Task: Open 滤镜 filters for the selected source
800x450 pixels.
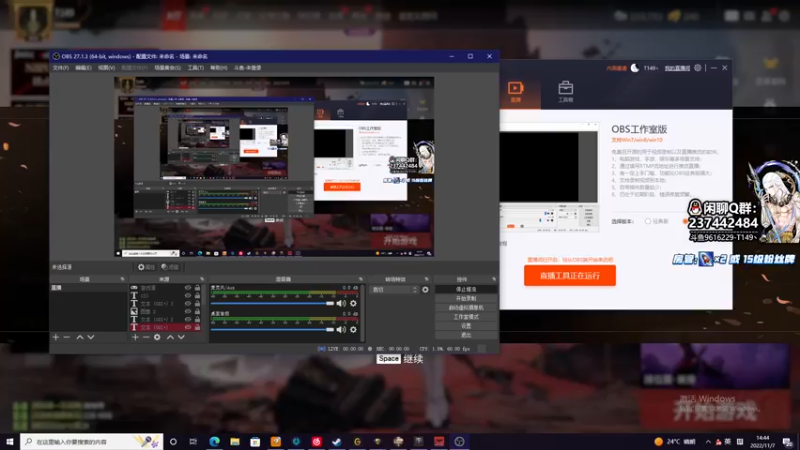Action: (170, 267)
